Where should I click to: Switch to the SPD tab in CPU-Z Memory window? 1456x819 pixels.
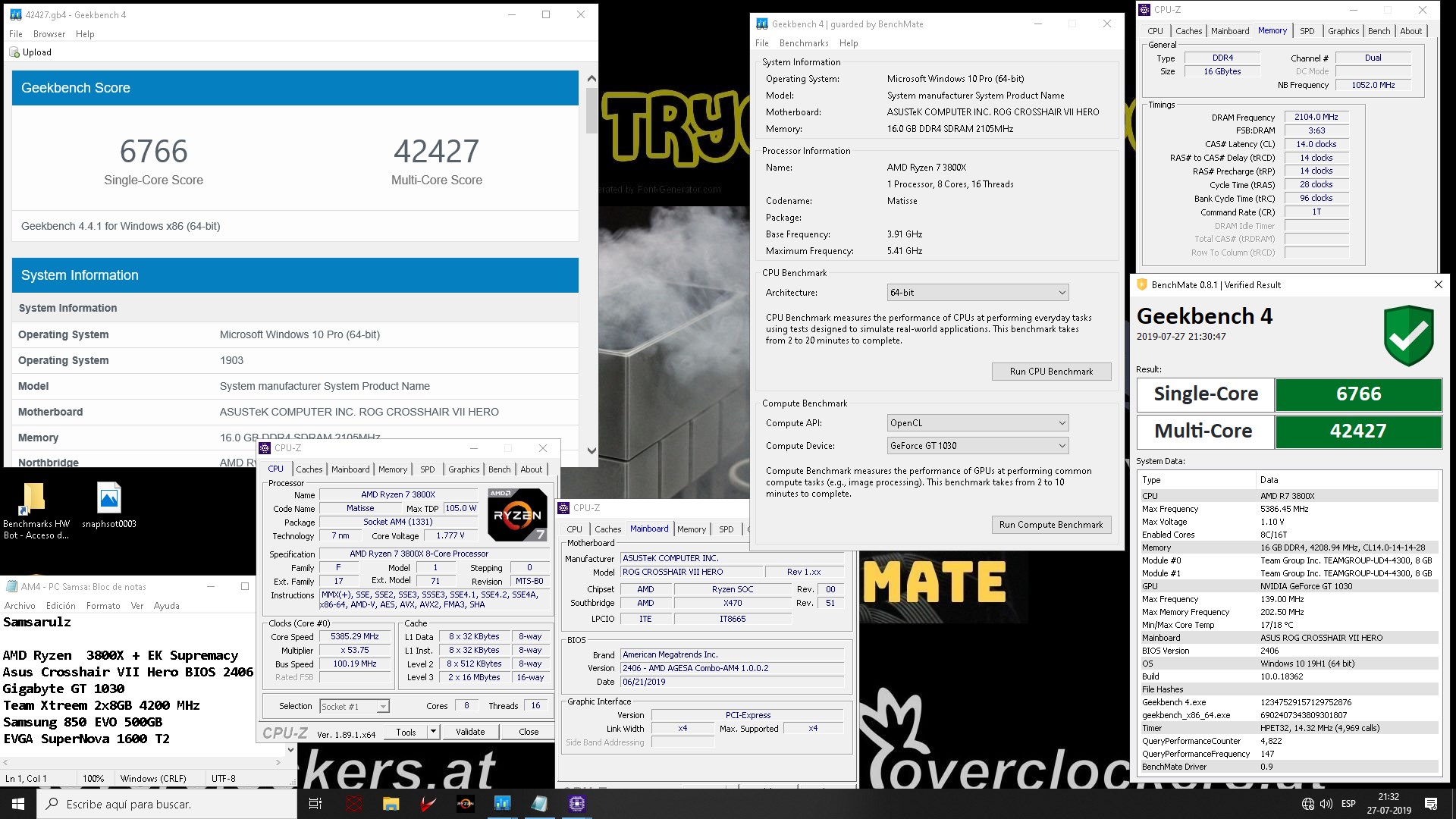(1307, 31)
